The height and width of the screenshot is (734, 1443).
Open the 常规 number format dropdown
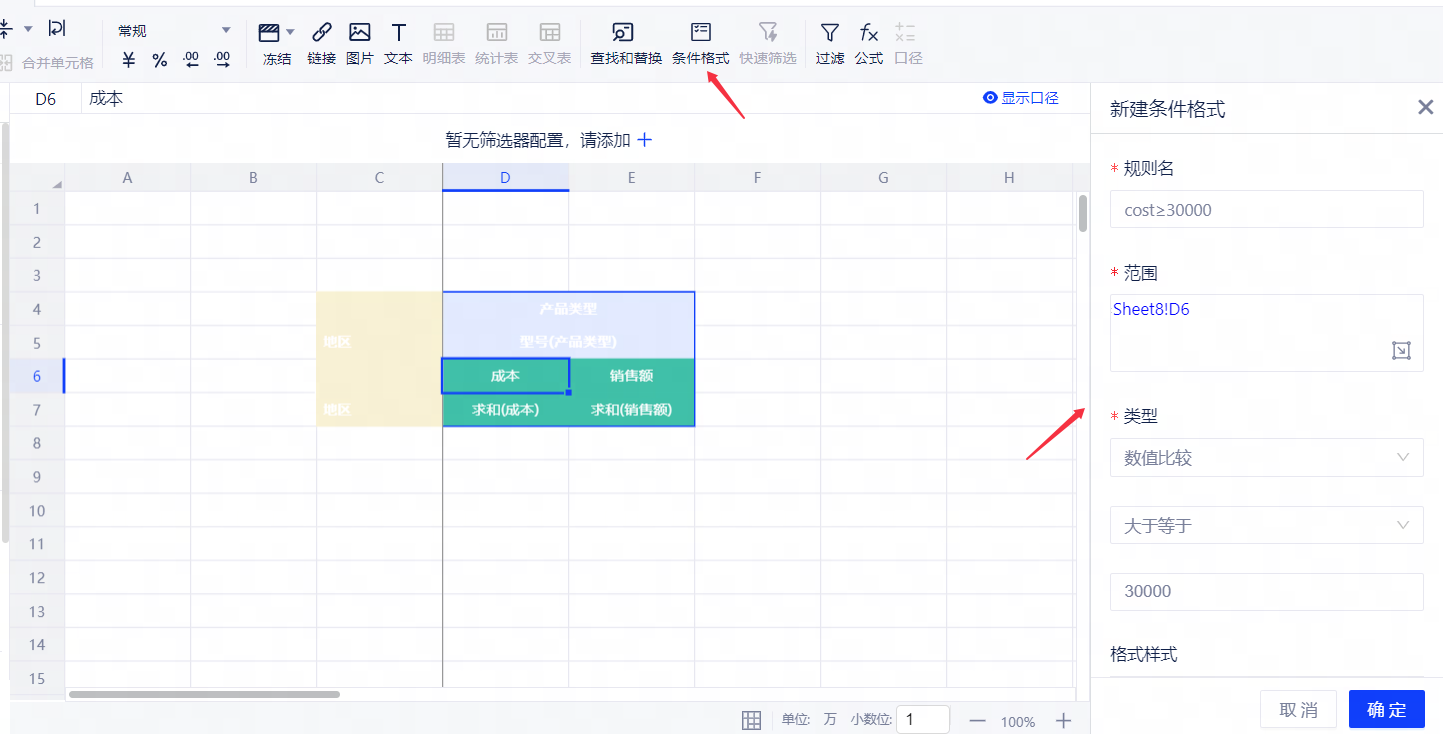pyautogui.click(x=174, y=31)
